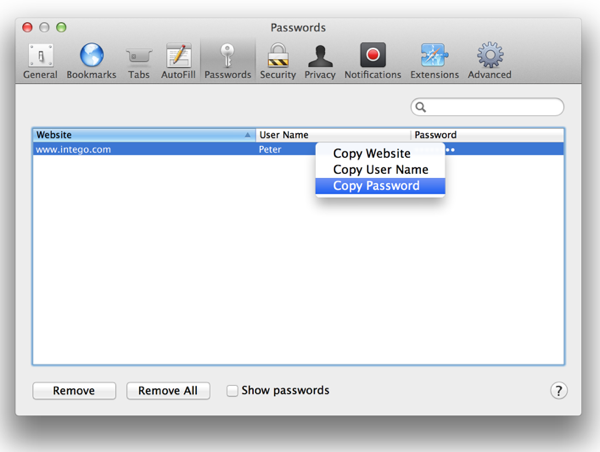Open the Security padlock pane
600x452 pixels.
tap(278, 61)
